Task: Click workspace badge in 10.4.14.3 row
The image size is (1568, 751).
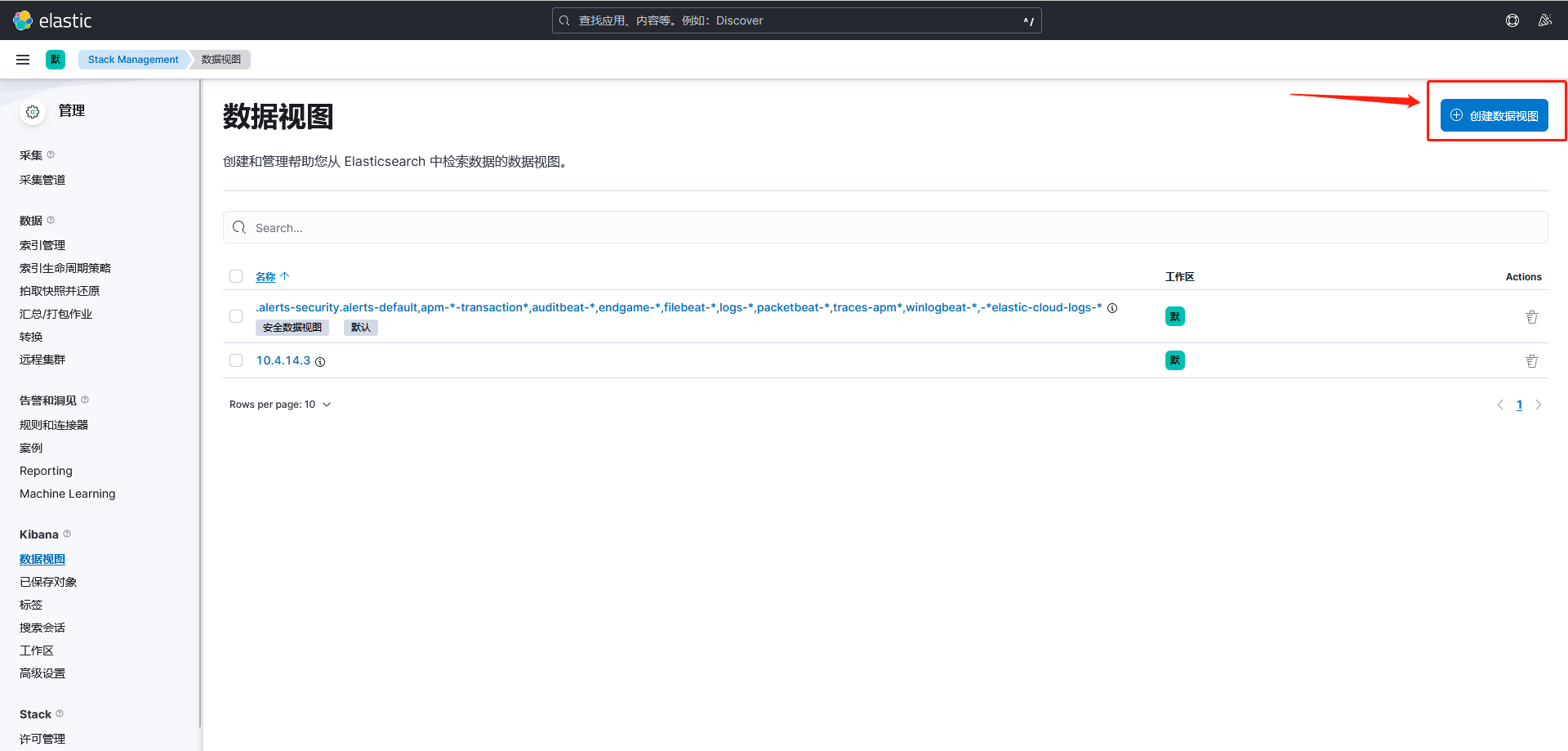Action: point(1175,360)
